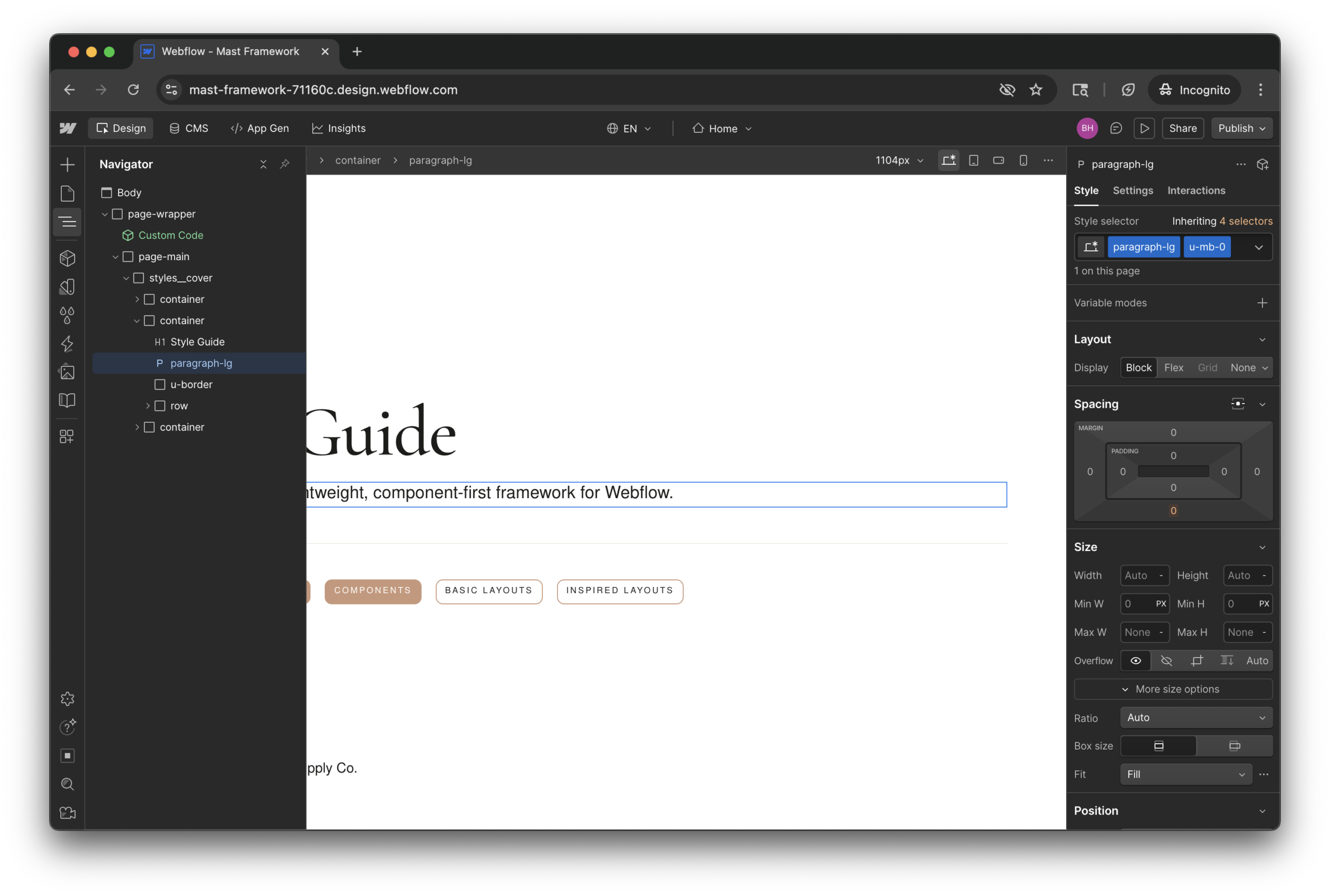
Task: Switch to the tablet breakpoint
Action: click(974, 161)
